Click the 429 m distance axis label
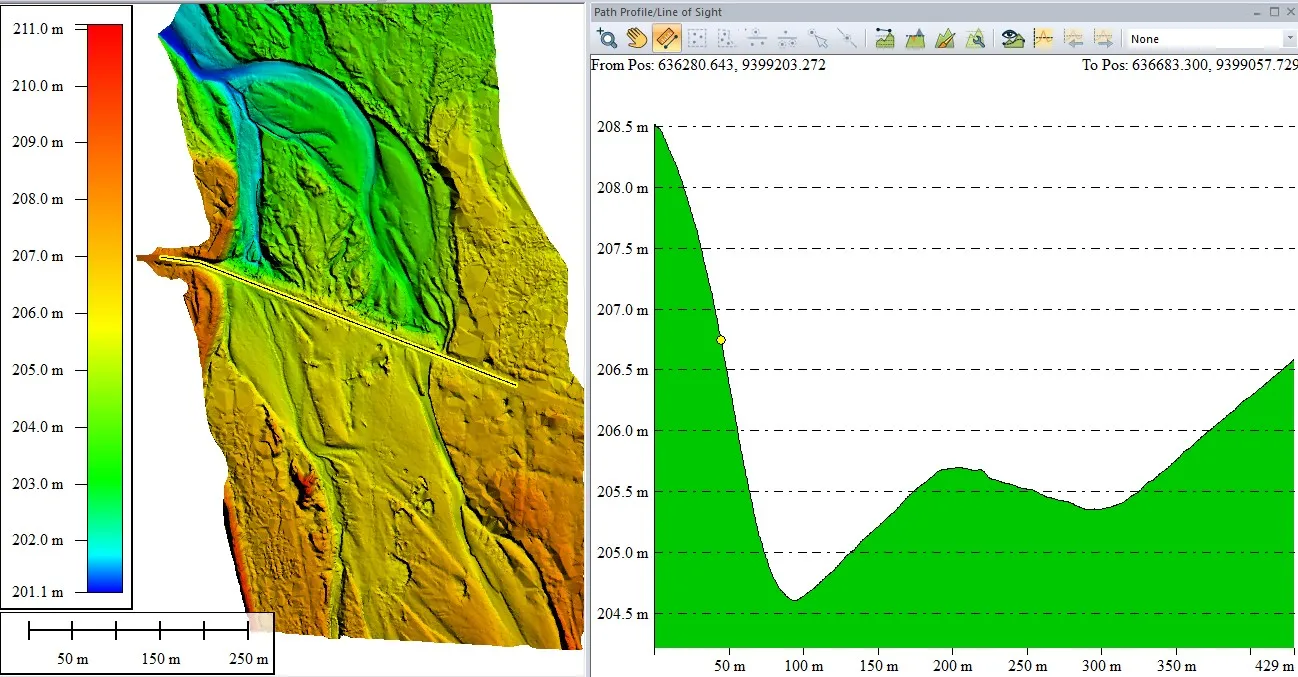Image resolution: width=1298 pixels, height=677 pixels. click(1275, 665)
